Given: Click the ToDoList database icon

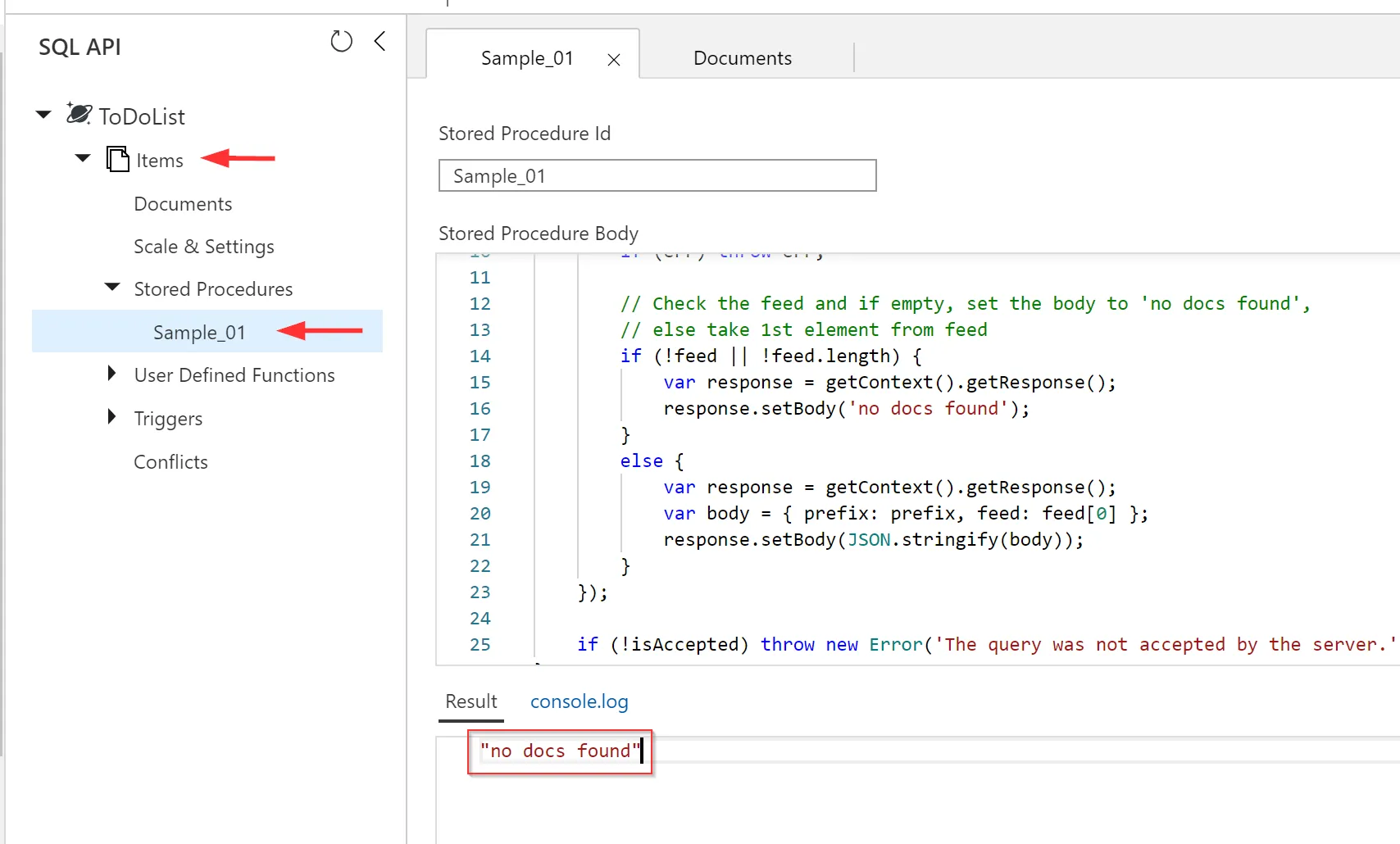Looking at the screenshot, I should click(x=79, y=114).
